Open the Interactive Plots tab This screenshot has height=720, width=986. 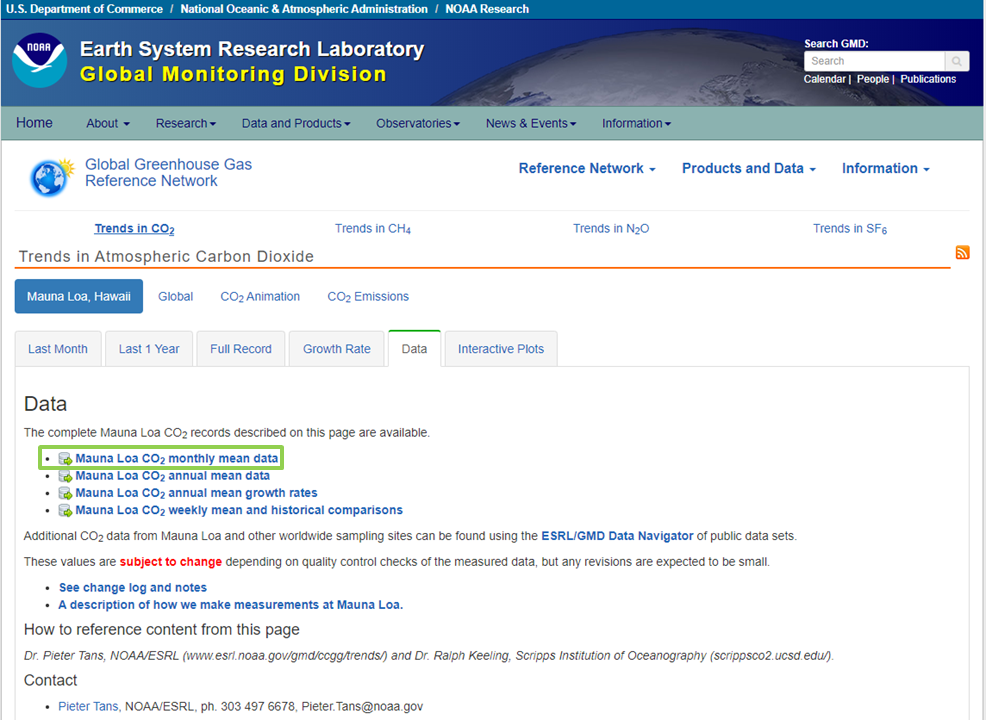[x=501, y=349]
